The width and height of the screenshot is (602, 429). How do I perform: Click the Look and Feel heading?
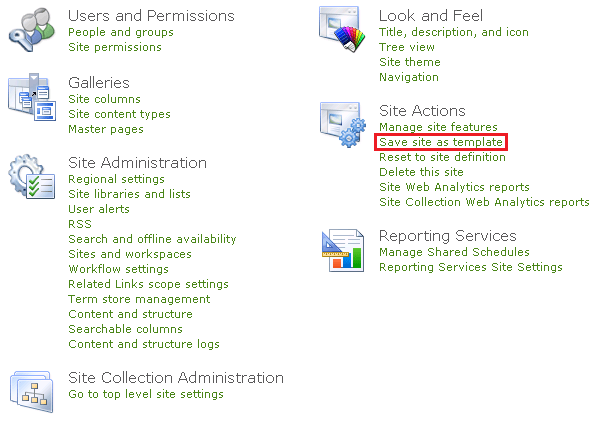click(431, 16)
